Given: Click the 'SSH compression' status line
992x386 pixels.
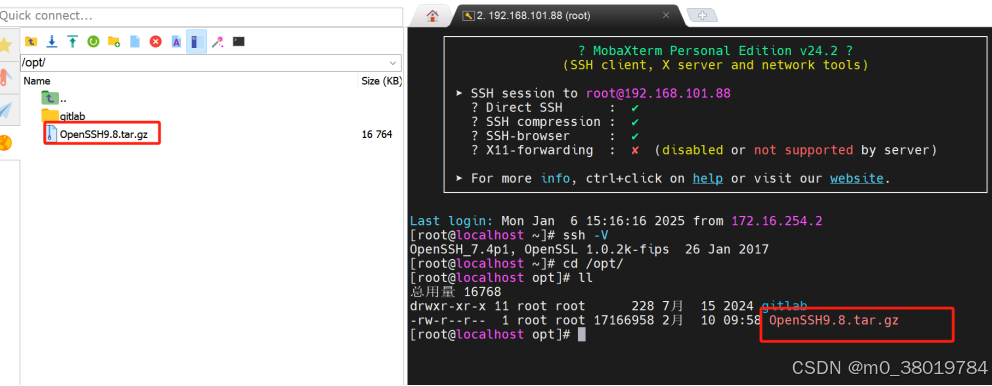Looking at the screenshot, I should (x=555, y=121).
